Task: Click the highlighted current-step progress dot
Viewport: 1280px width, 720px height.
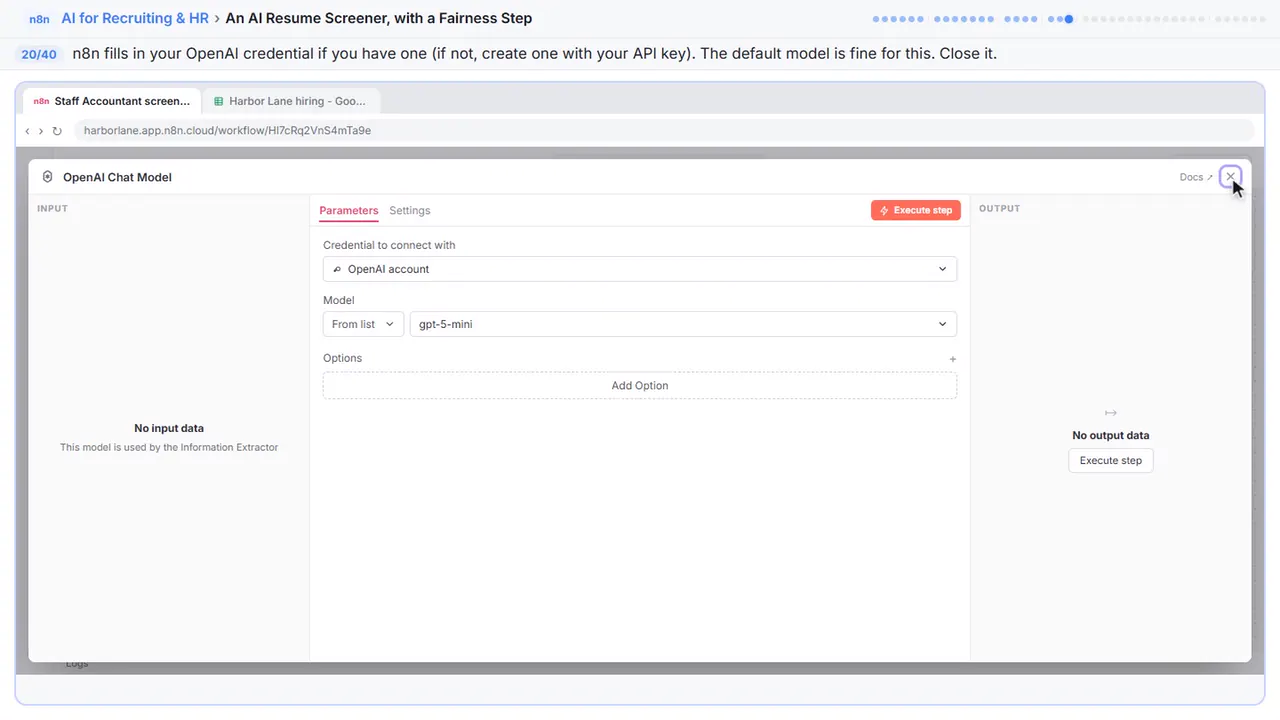Action: pyautogui.click(x=1069, y=19)
